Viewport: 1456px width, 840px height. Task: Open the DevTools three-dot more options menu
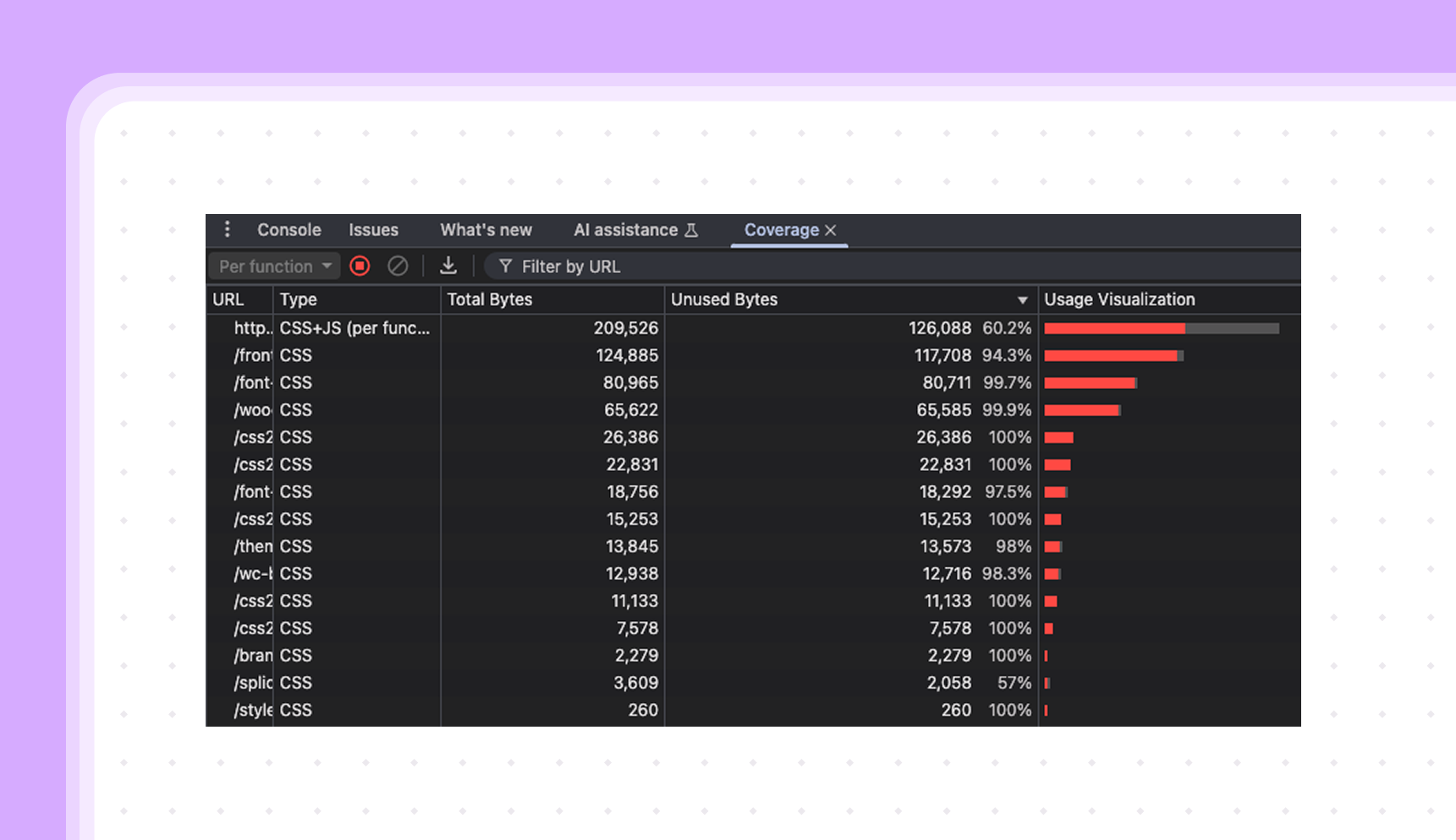[227, 229]
